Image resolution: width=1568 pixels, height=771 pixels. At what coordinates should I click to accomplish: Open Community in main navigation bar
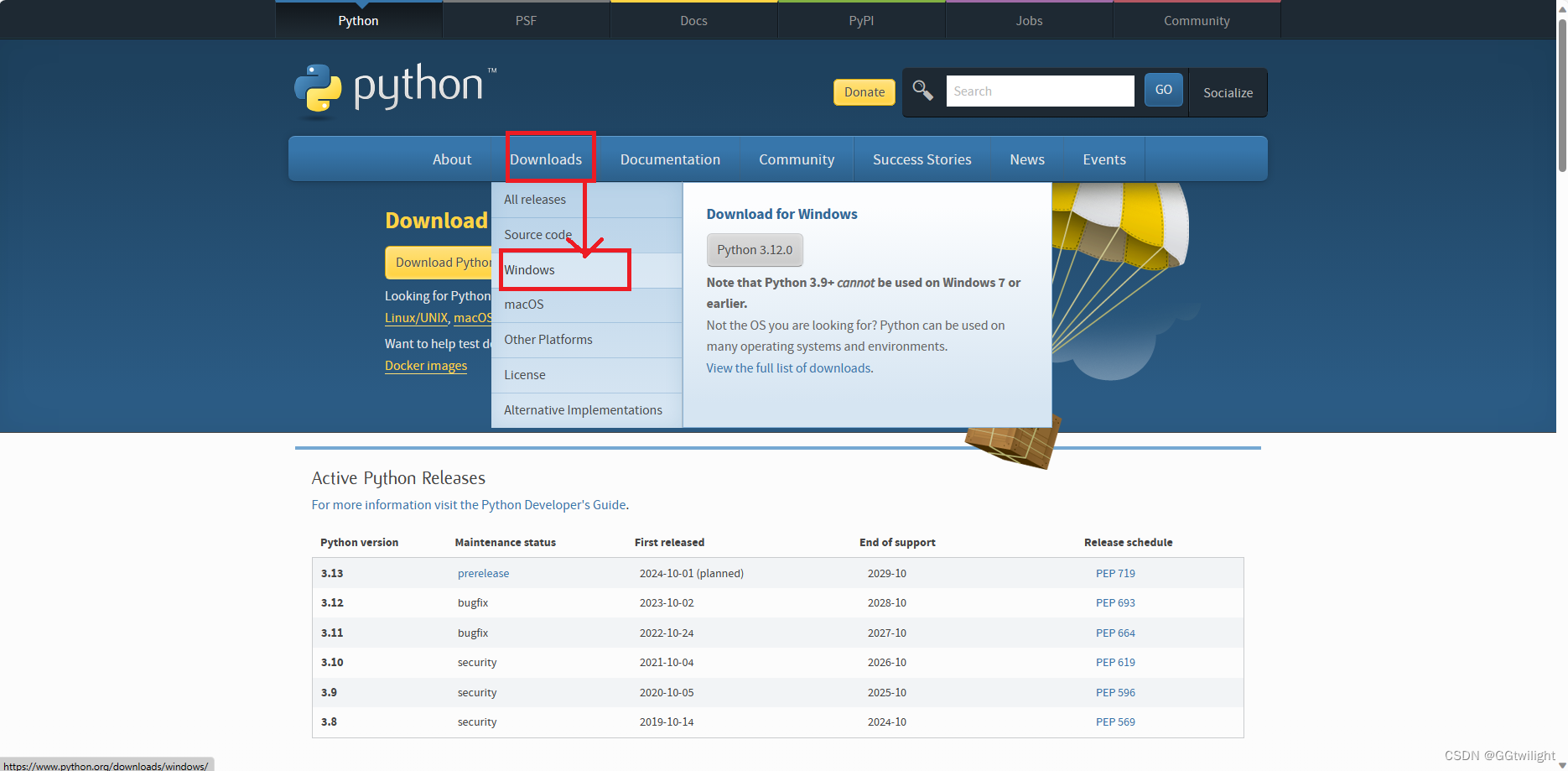[x=797, y=159]
